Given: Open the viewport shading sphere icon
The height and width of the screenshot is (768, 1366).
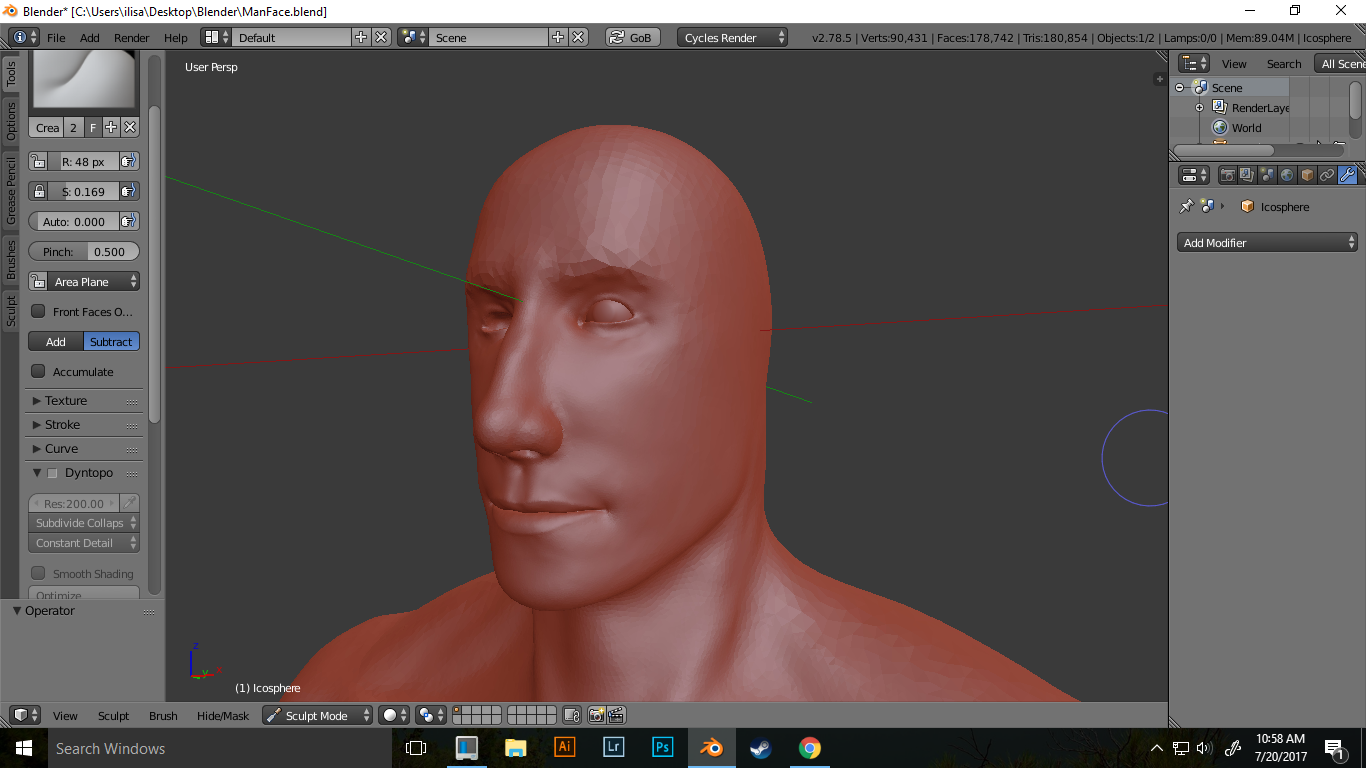Looking at the screenshot, I should tap(394, 715).
